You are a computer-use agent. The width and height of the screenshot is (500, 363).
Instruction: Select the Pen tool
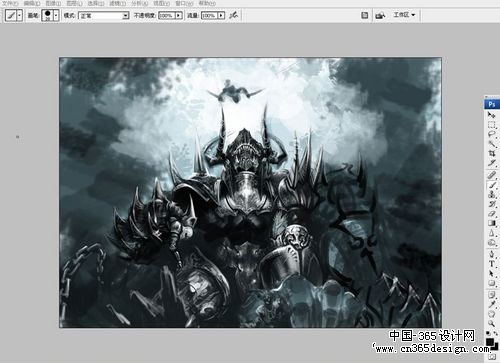[492, 254]
